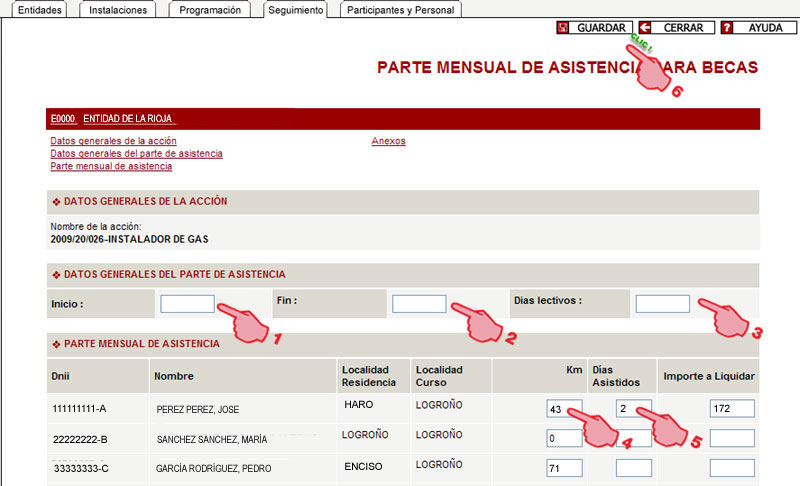The height and width of the screenshot is (486, 800).
Task: Click Días Asistidos field for García Rodríguez
Action: (633, 468)
